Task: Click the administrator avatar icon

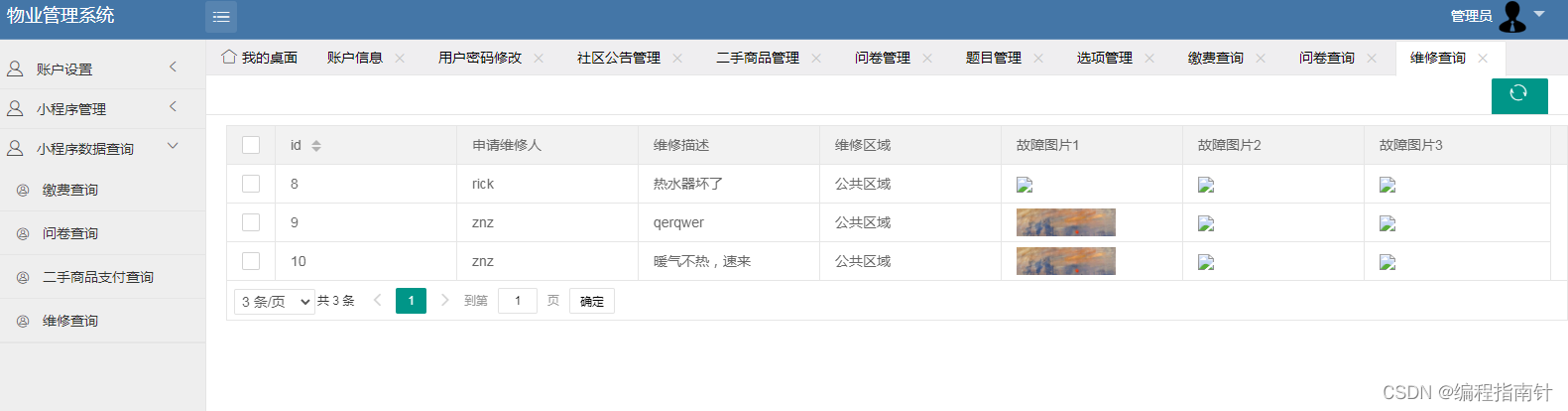Action: [1512, 16]
